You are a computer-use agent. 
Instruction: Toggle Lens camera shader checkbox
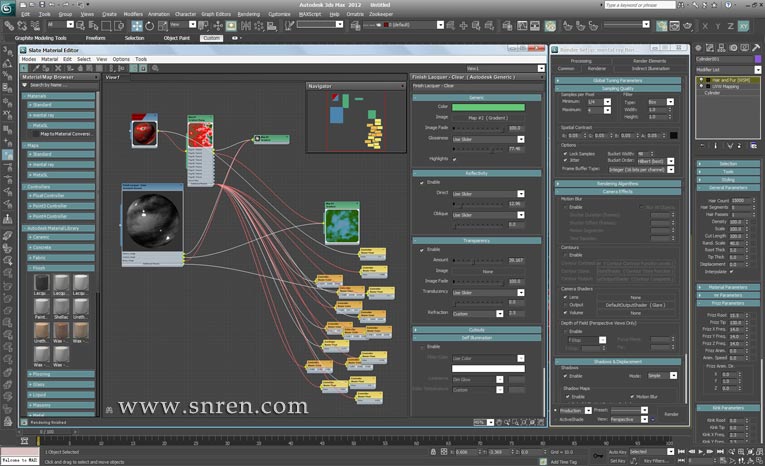point(565,297)
